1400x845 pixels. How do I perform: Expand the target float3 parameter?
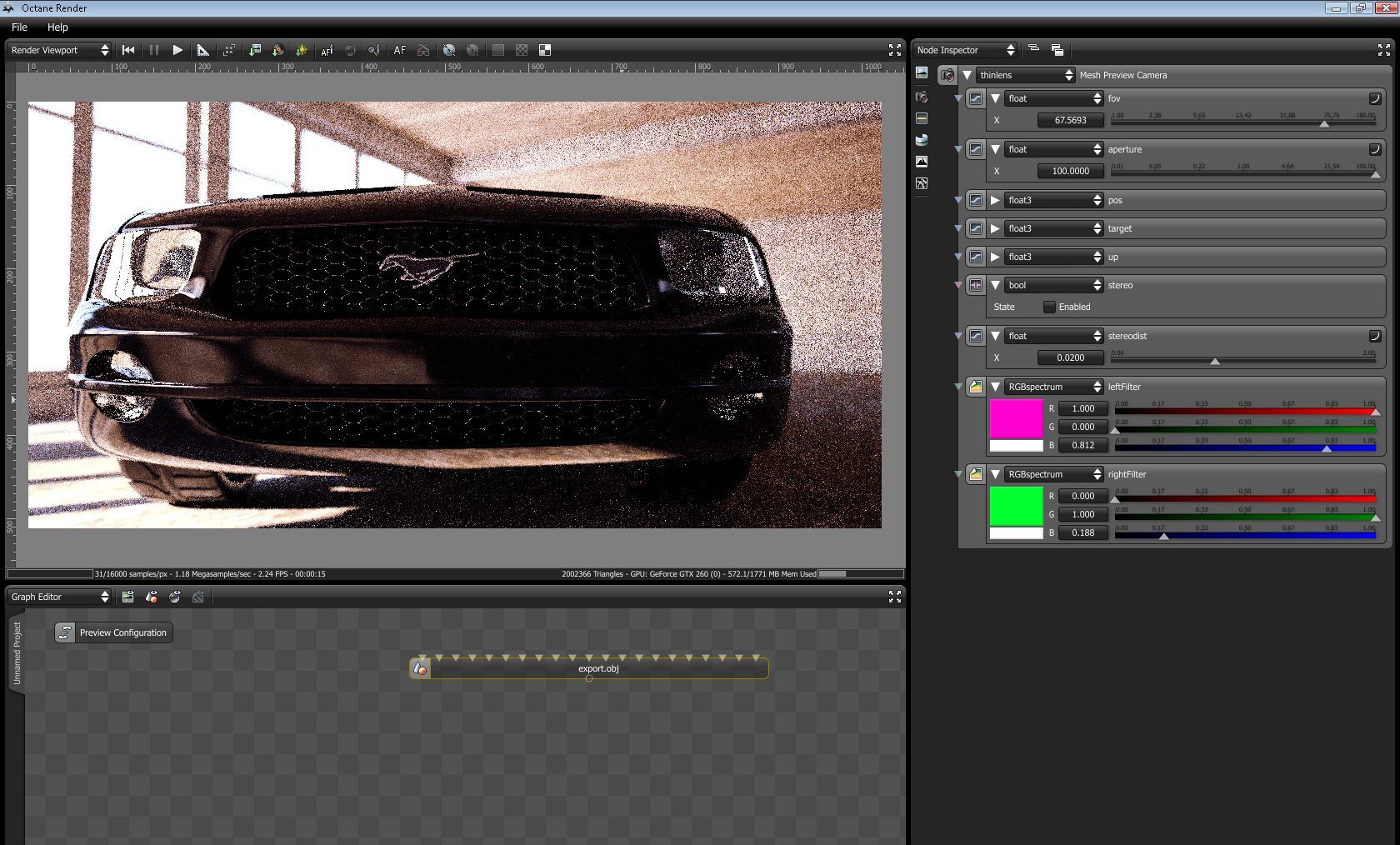pos(995,228)
